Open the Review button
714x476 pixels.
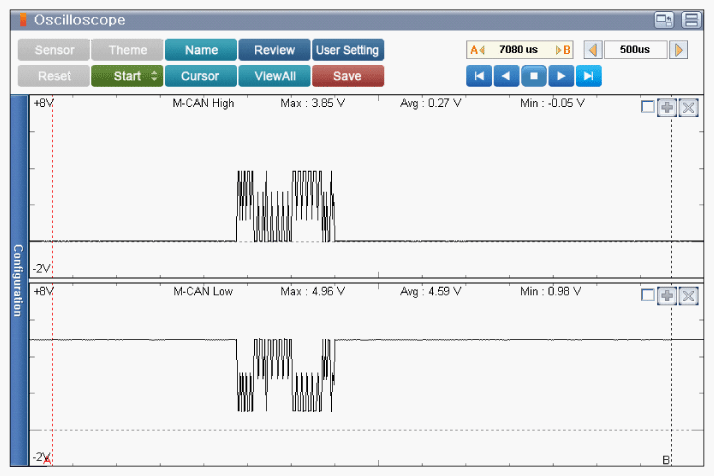point(274,50)
